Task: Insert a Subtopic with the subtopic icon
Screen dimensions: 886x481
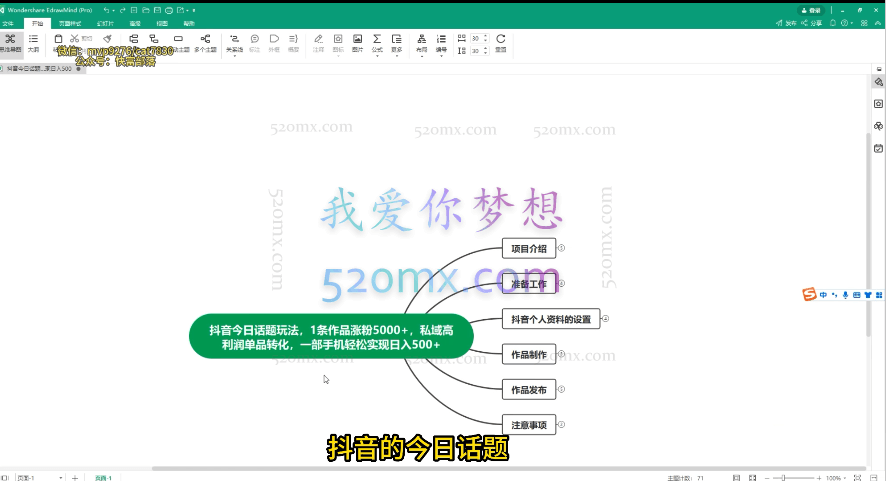Action: click(x=154, y=38)
